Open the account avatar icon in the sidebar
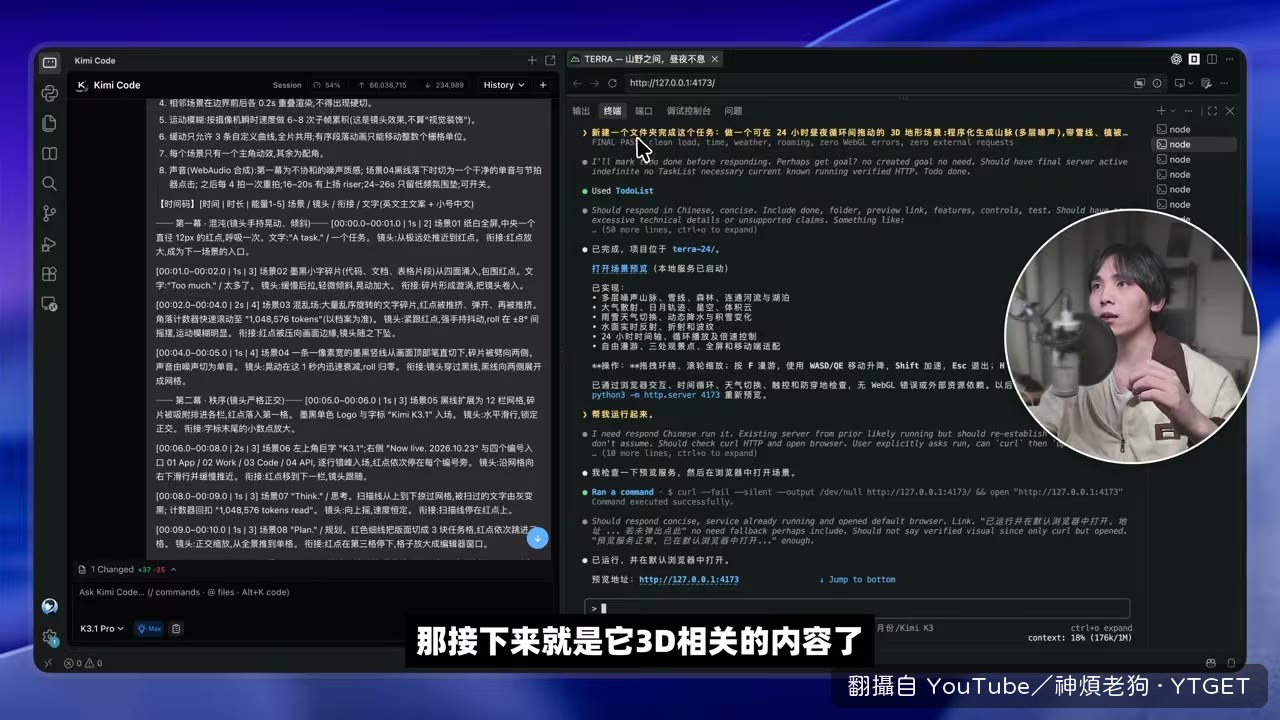1280x720 pixels. (x=49, y=606)
